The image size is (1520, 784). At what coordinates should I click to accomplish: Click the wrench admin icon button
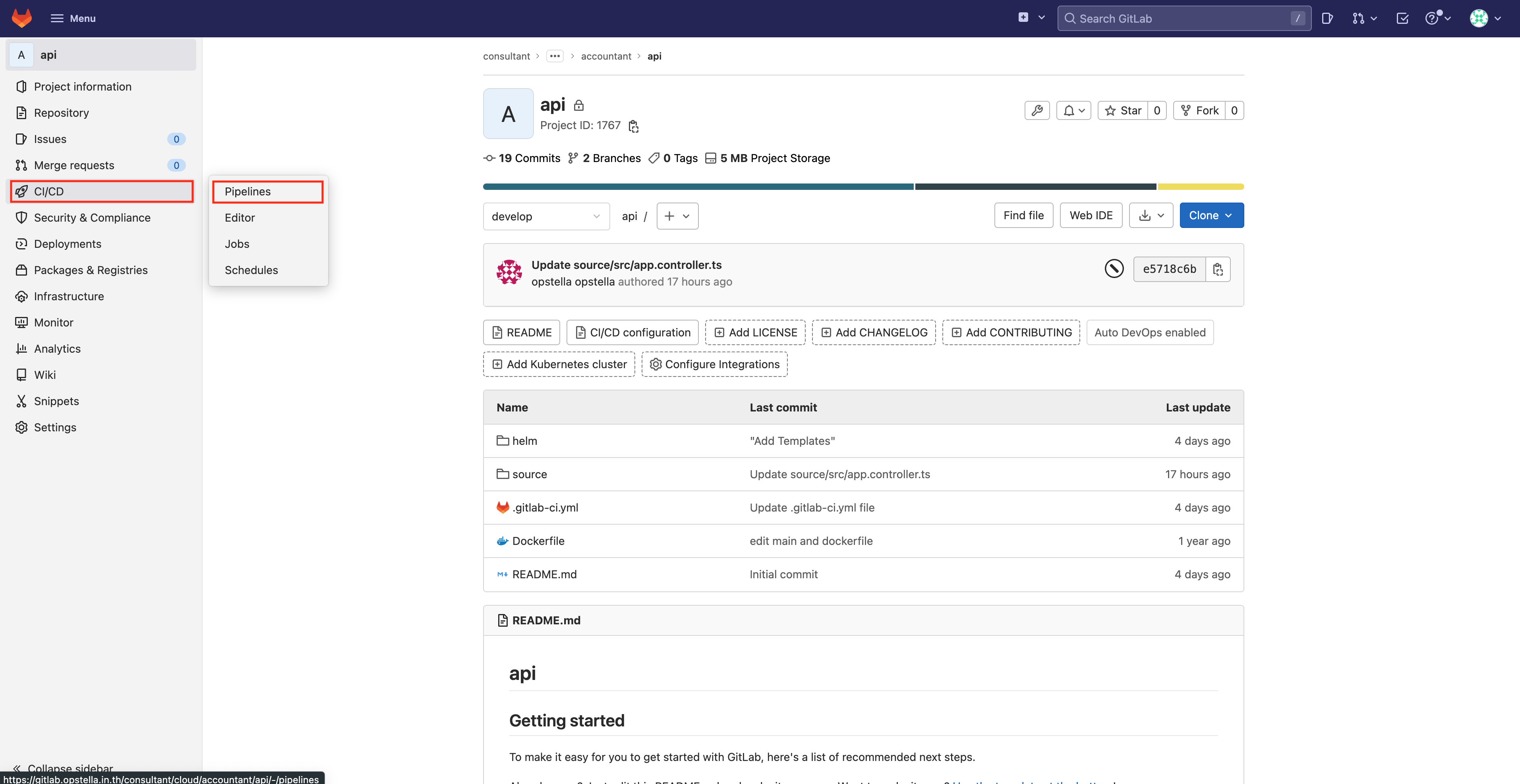pos(1037,110)
